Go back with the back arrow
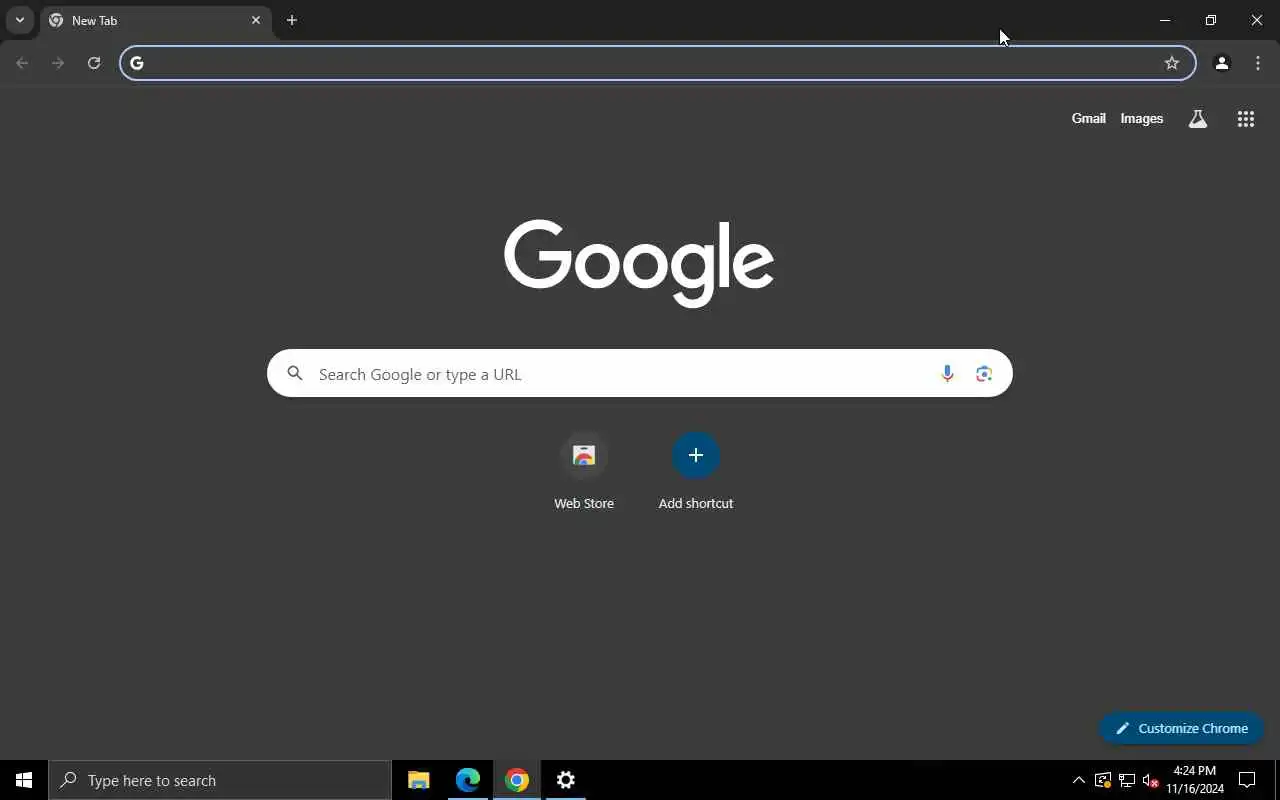This screenshot has height=800, width=1280. pyautogui.click(x=22, y=63)
